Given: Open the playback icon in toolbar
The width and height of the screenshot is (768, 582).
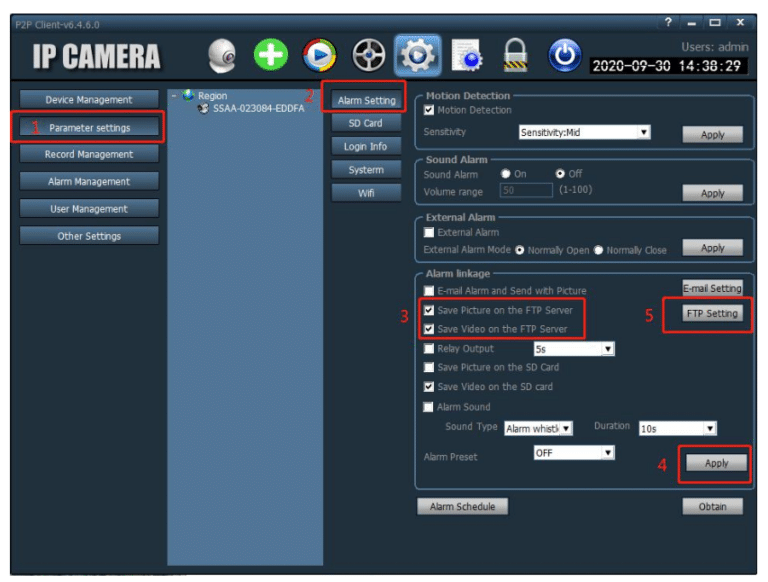Looking at the screenshot, I should 319,57.
